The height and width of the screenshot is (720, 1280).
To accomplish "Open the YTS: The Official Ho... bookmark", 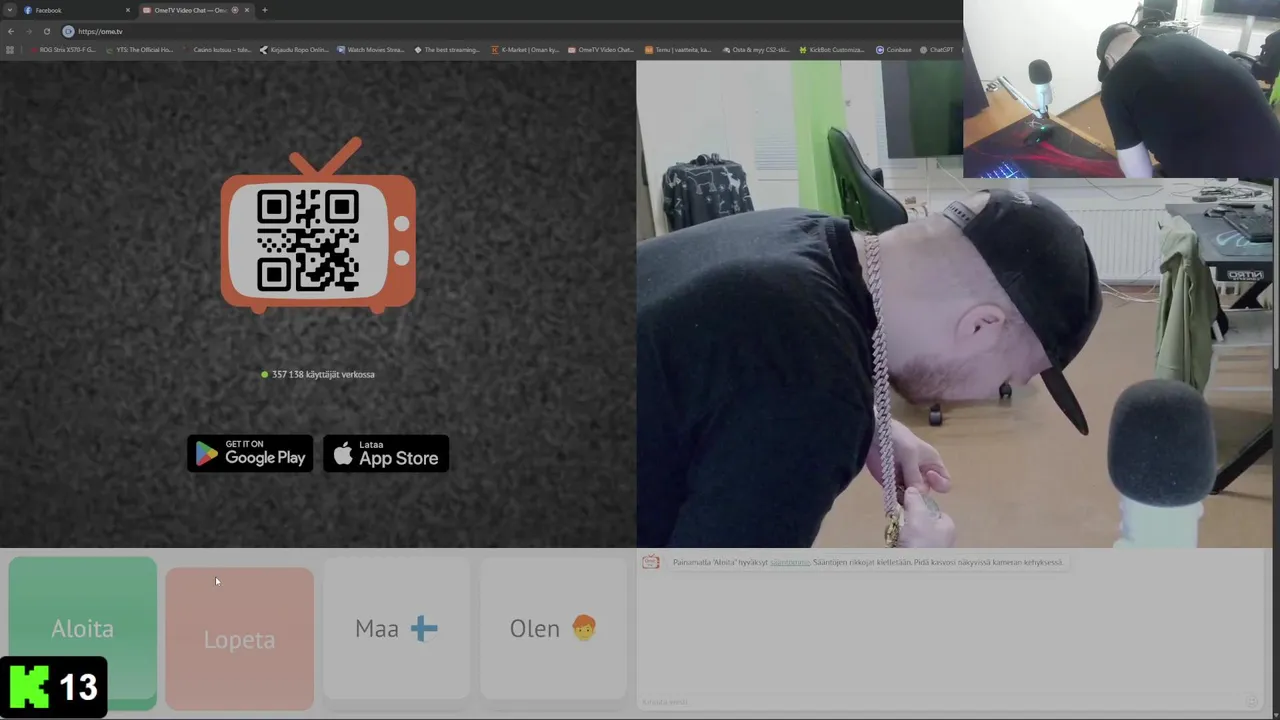I will point(139,50).
